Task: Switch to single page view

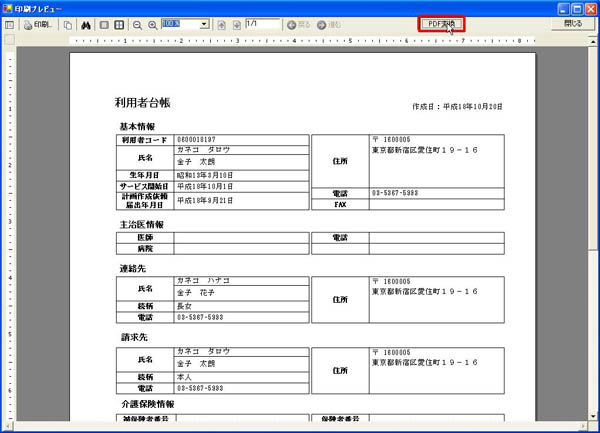Action: [x=104, y=25]
